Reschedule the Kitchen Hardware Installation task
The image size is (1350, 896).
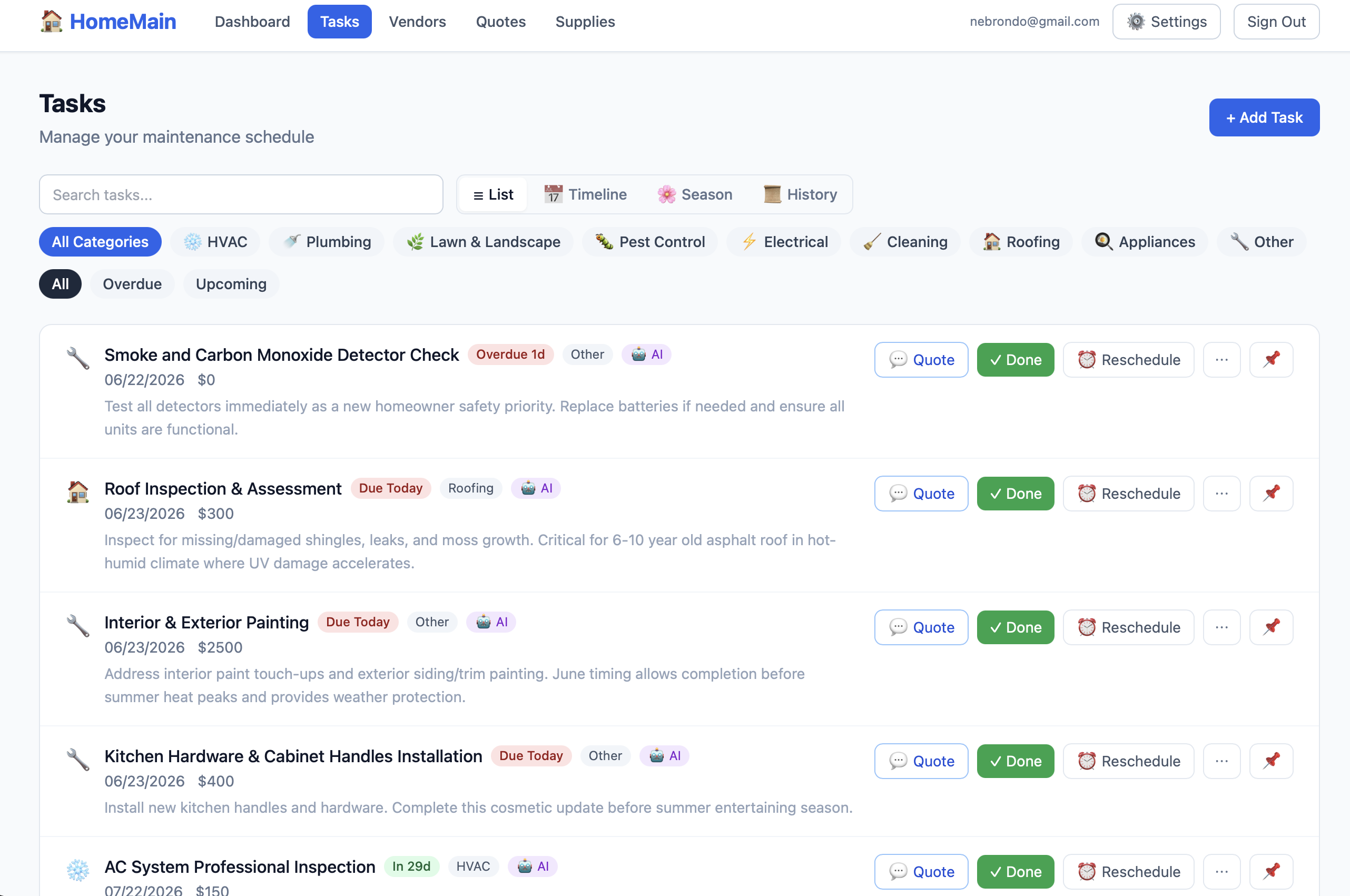coord(1128,761)
